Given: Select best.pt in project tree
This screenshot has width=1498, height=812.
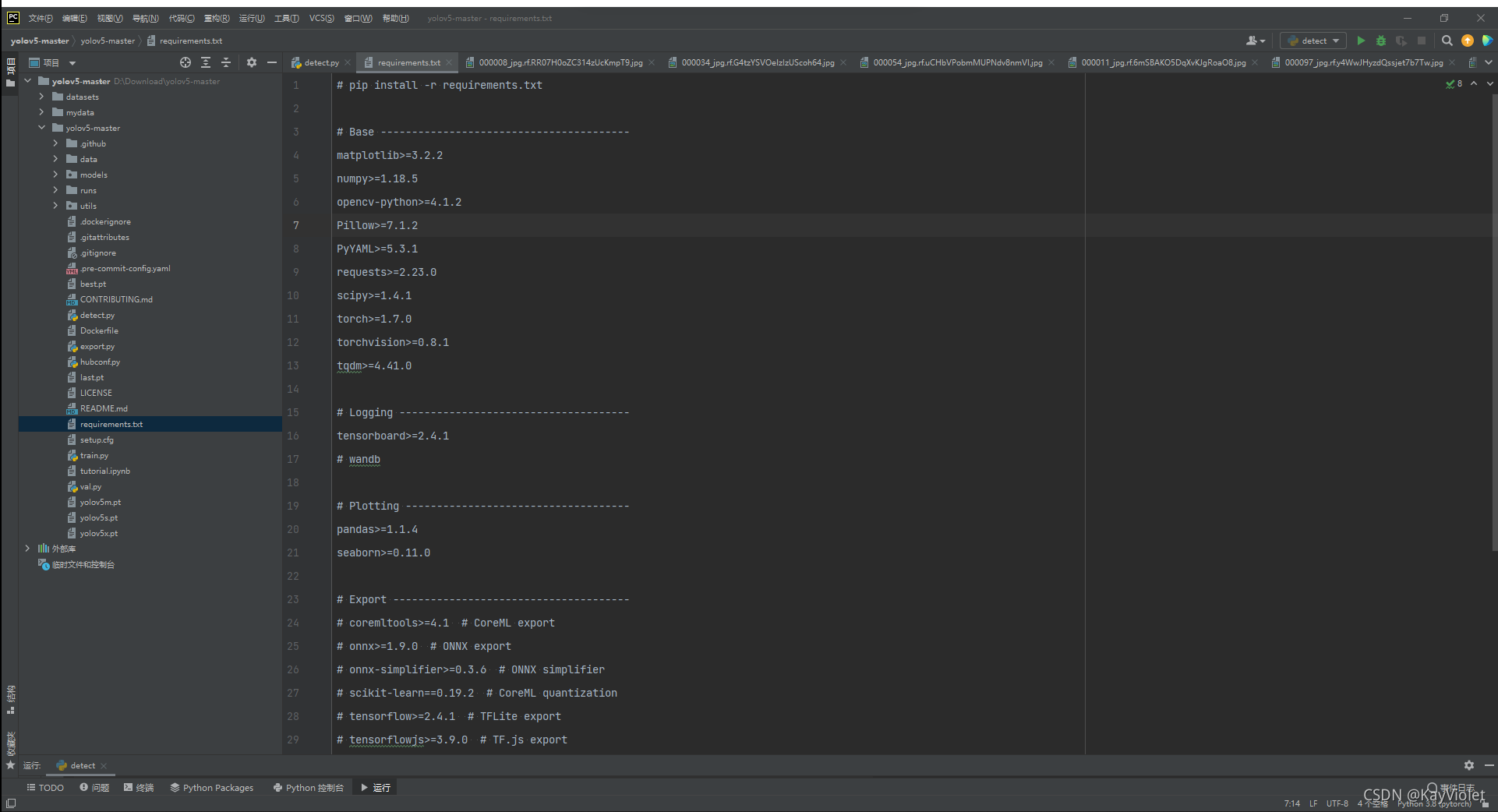Looking at the screenshot, I should [x=93, y=284].
